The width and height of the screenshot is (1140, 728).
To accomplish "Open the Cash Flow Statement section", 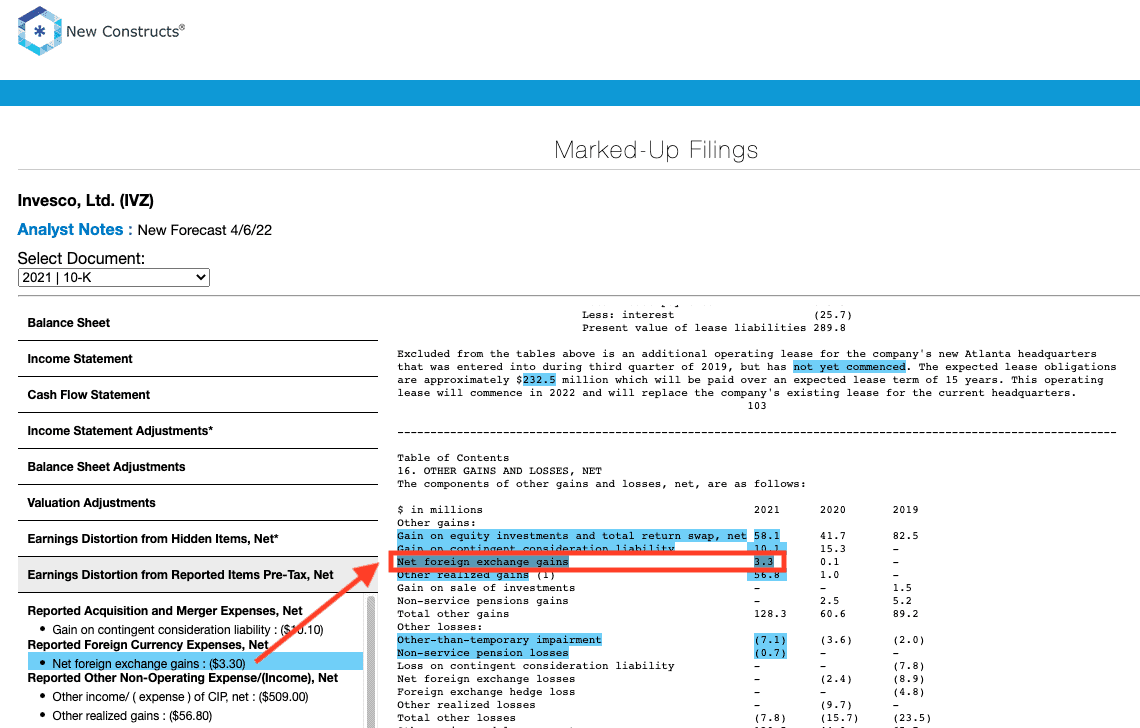I will pyautogui.click(x=198, y=395).
